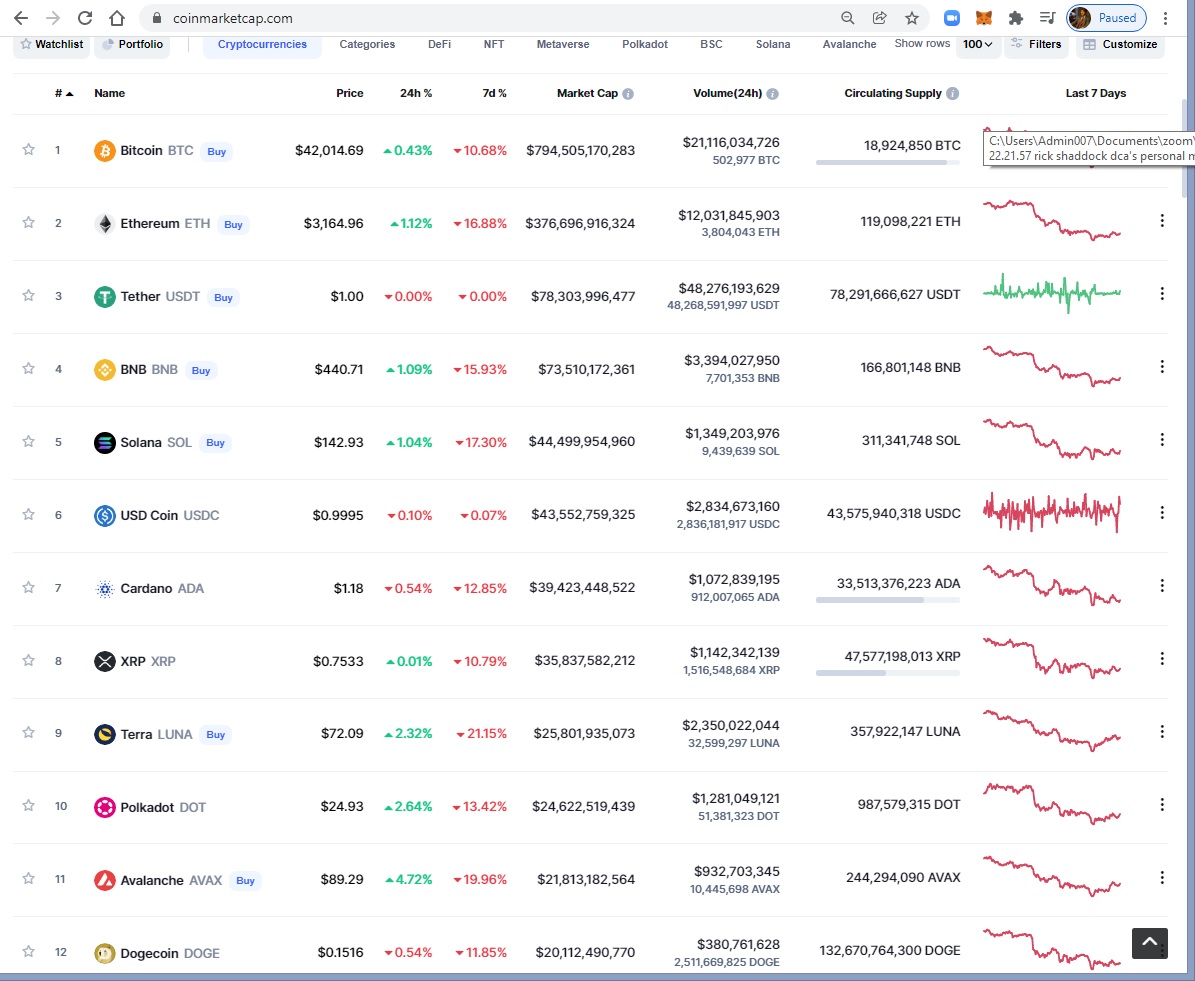Open more options for Polkadot row

[x=1162, y=804]
